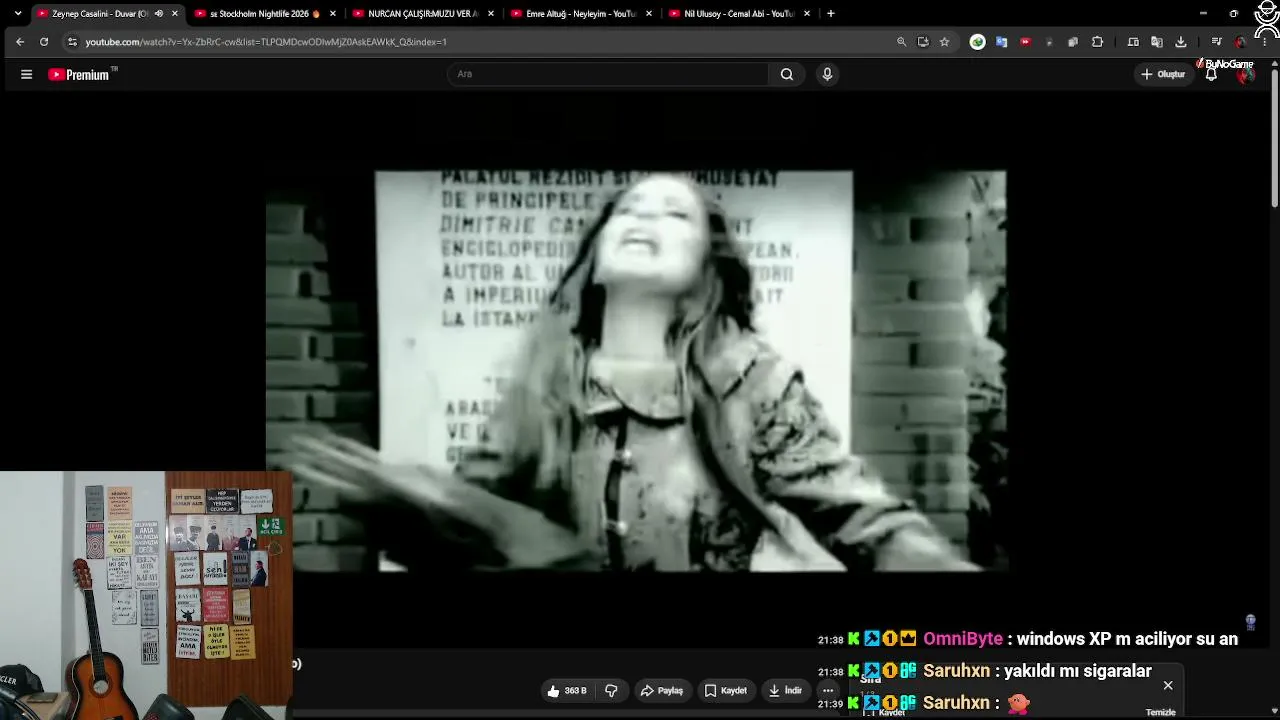Open a new browser tab
This screenshot has width=1280, height=720.
831,14
